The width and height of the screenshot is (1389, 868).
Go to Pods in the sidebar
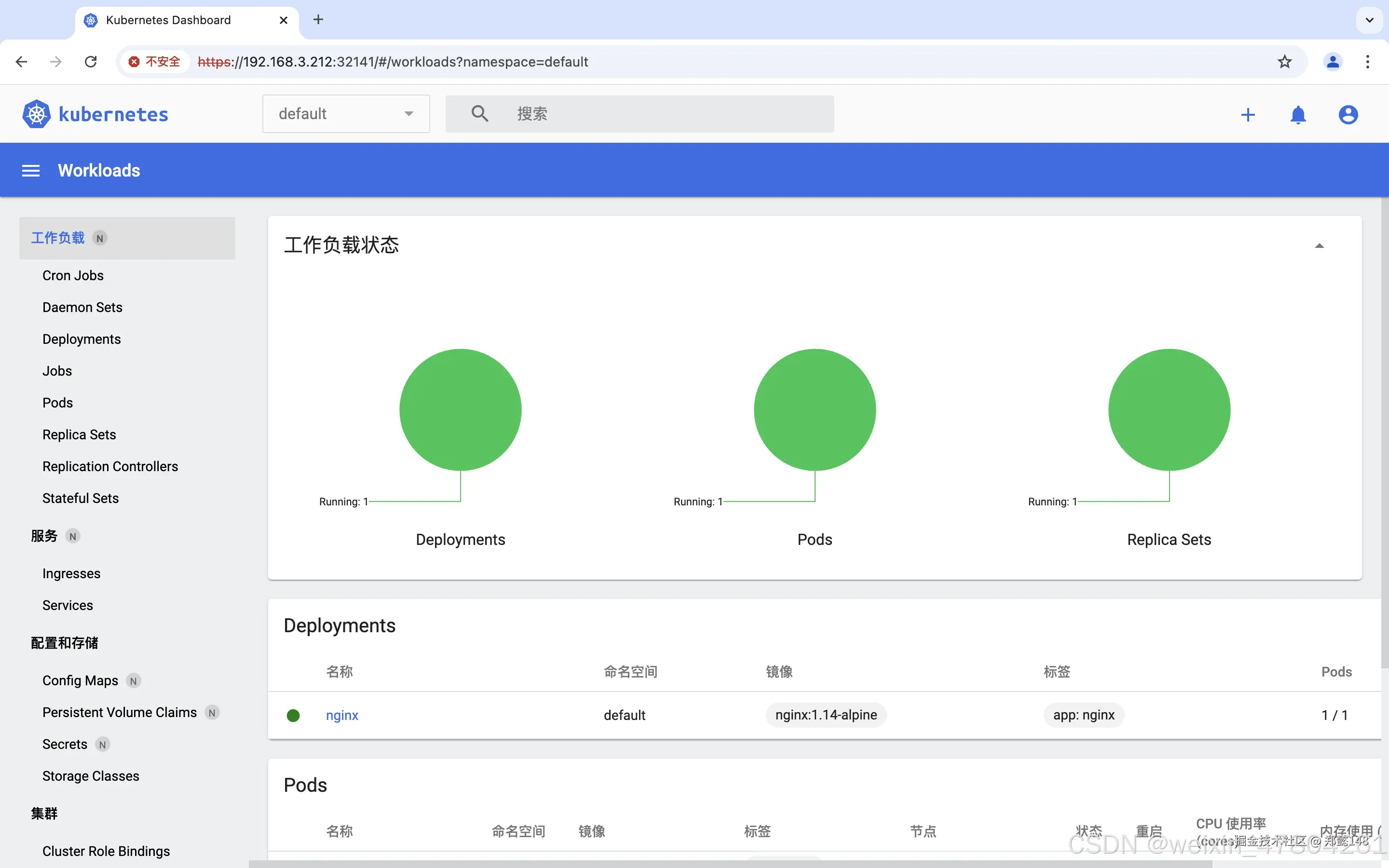(x=57, y=403)
